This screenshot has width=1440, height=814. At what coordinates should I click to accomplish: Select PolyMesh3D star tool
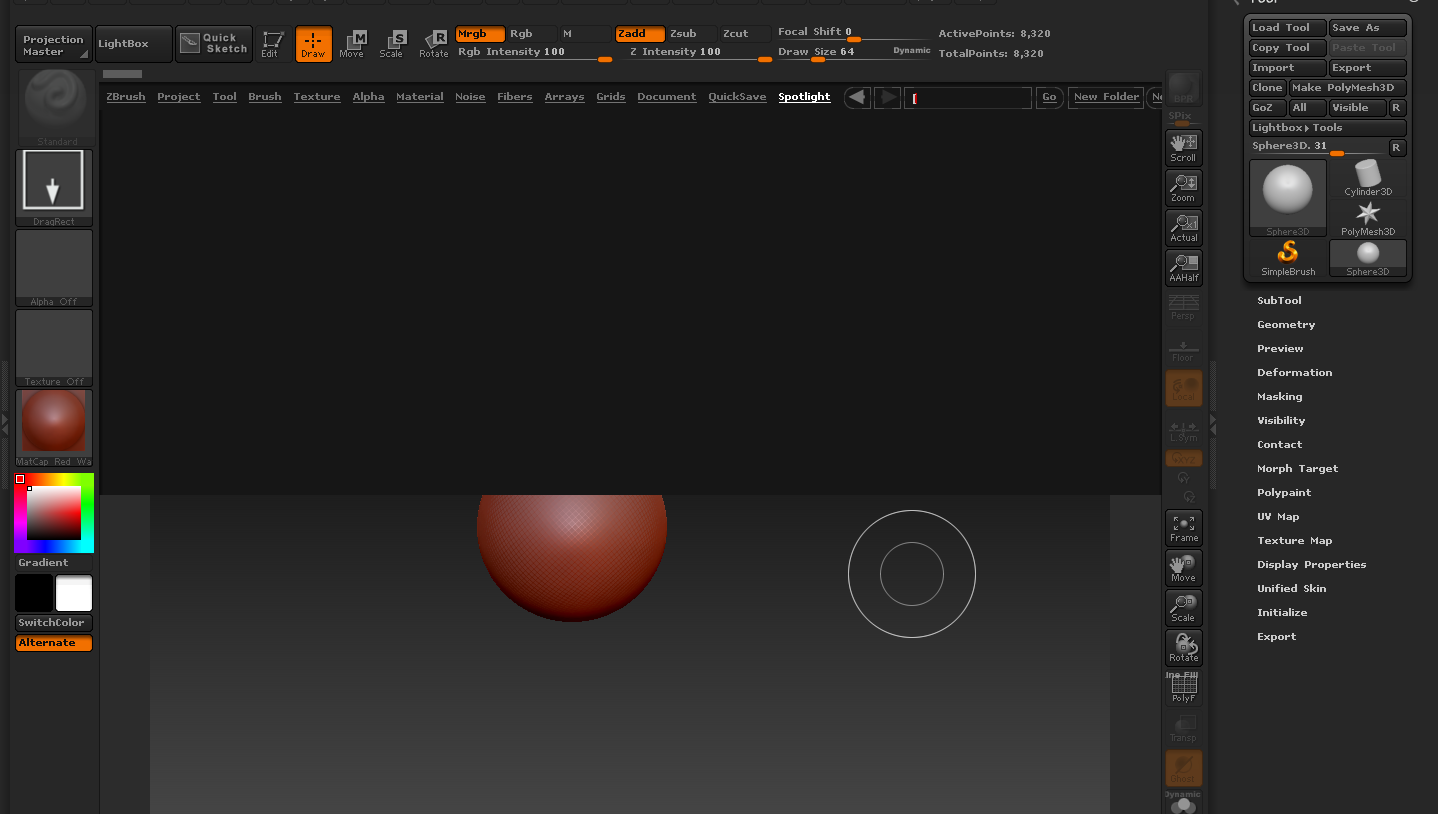1368,219
